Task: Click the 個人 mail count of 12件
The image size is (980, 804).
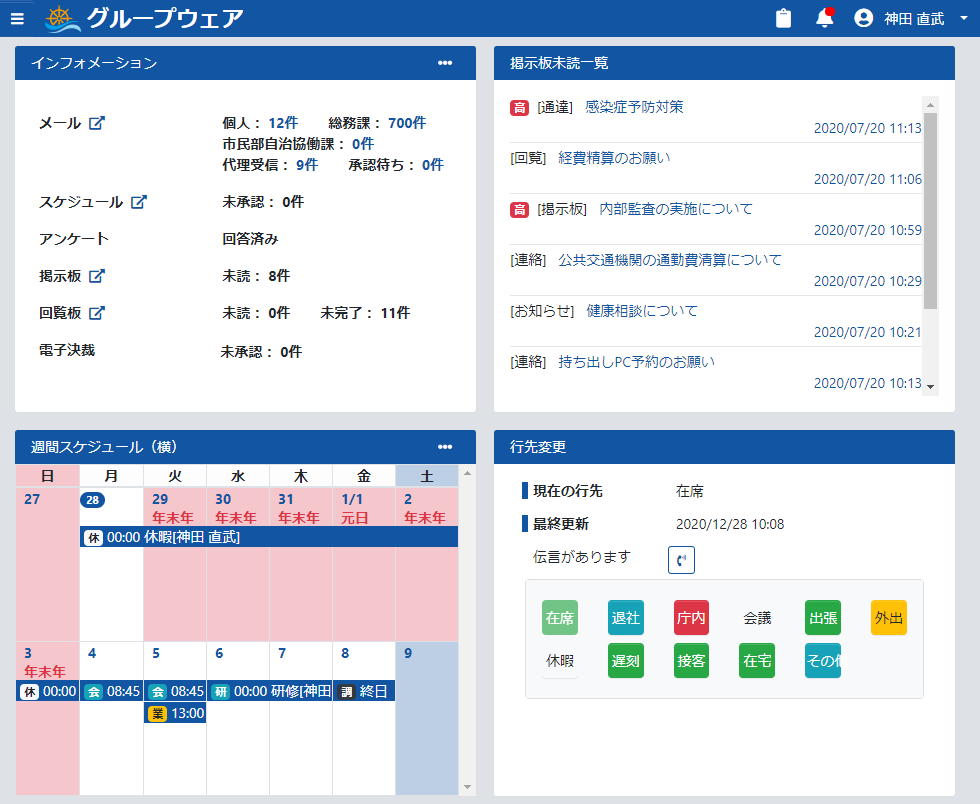Action: [283, 123]
